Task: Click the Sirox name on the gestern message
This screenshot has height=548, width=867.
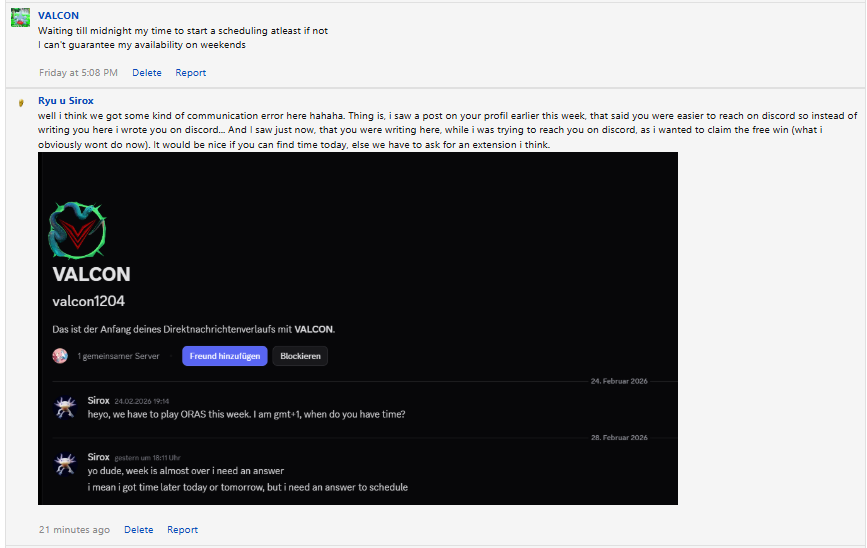Action: click(98, 457)
